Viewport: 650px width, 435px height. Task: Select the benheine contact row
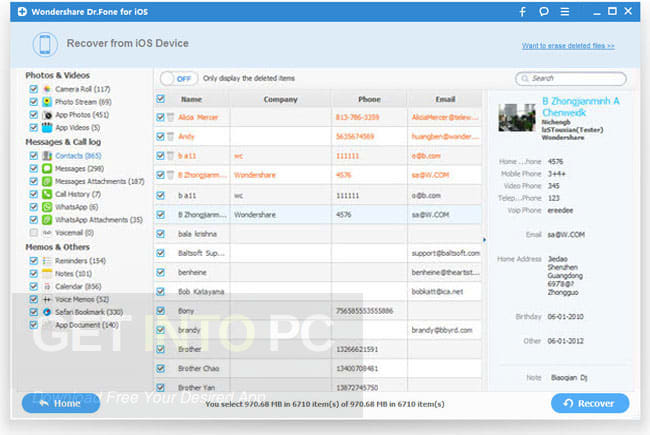point(318,272)
